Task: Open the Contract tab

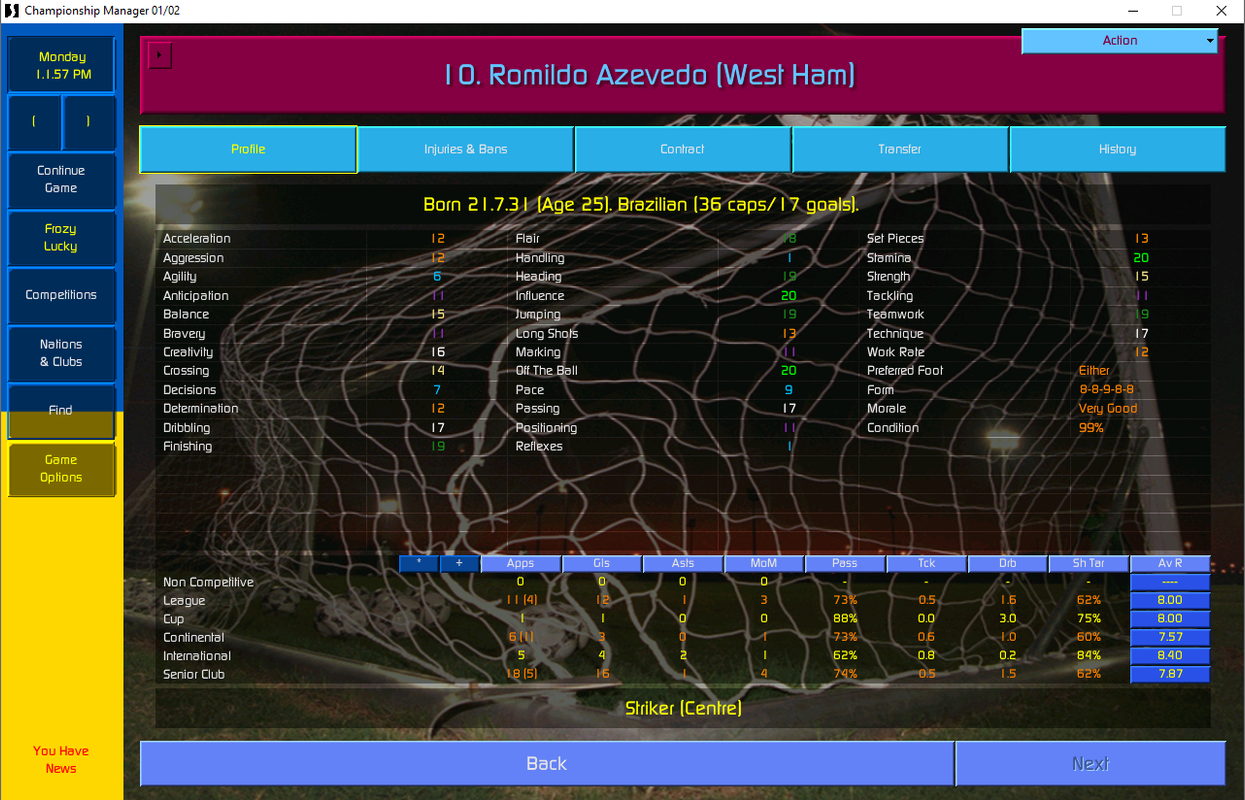Action: coord(683,149)
